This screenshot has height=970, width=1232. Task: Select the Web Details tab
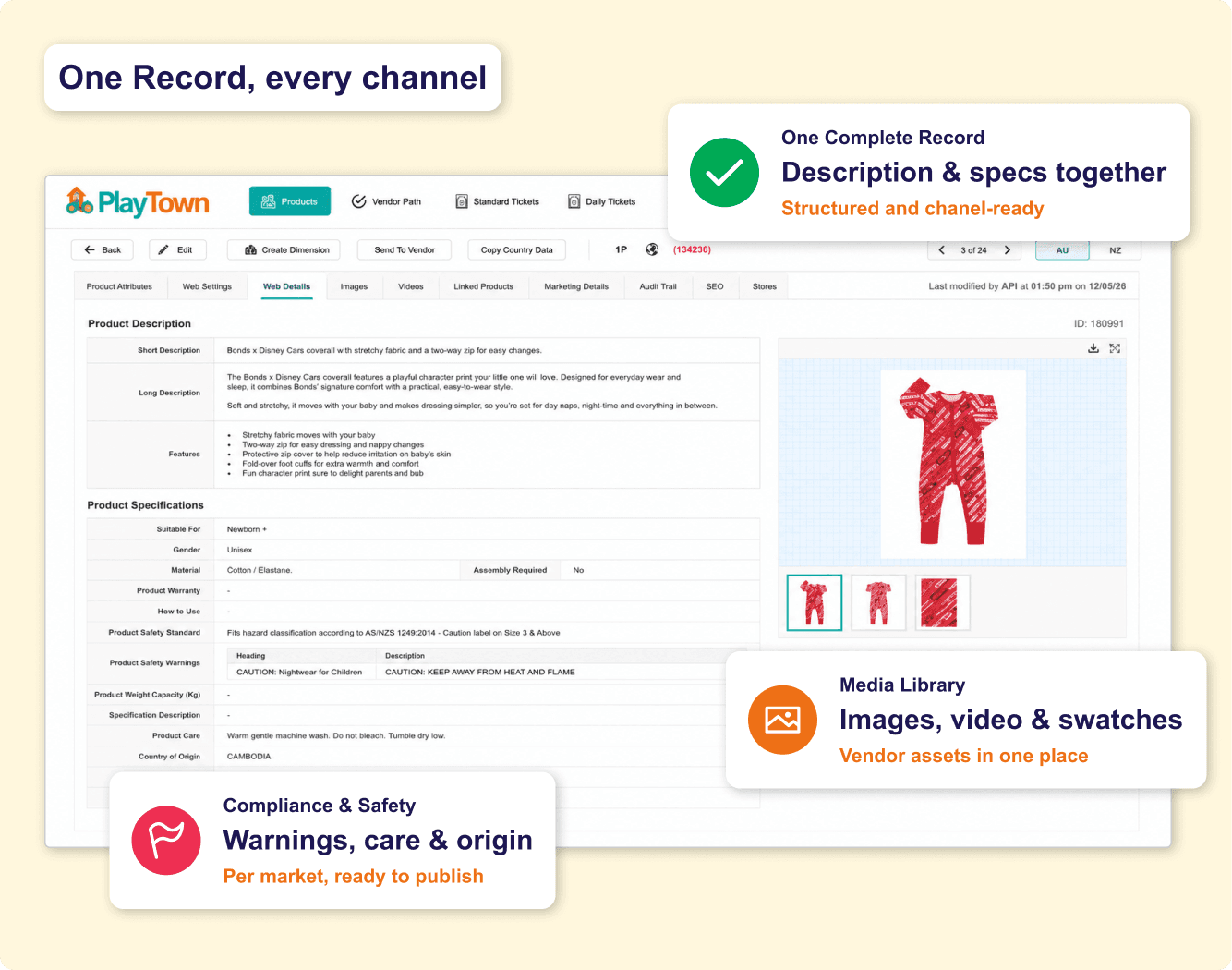pos(286,286)
